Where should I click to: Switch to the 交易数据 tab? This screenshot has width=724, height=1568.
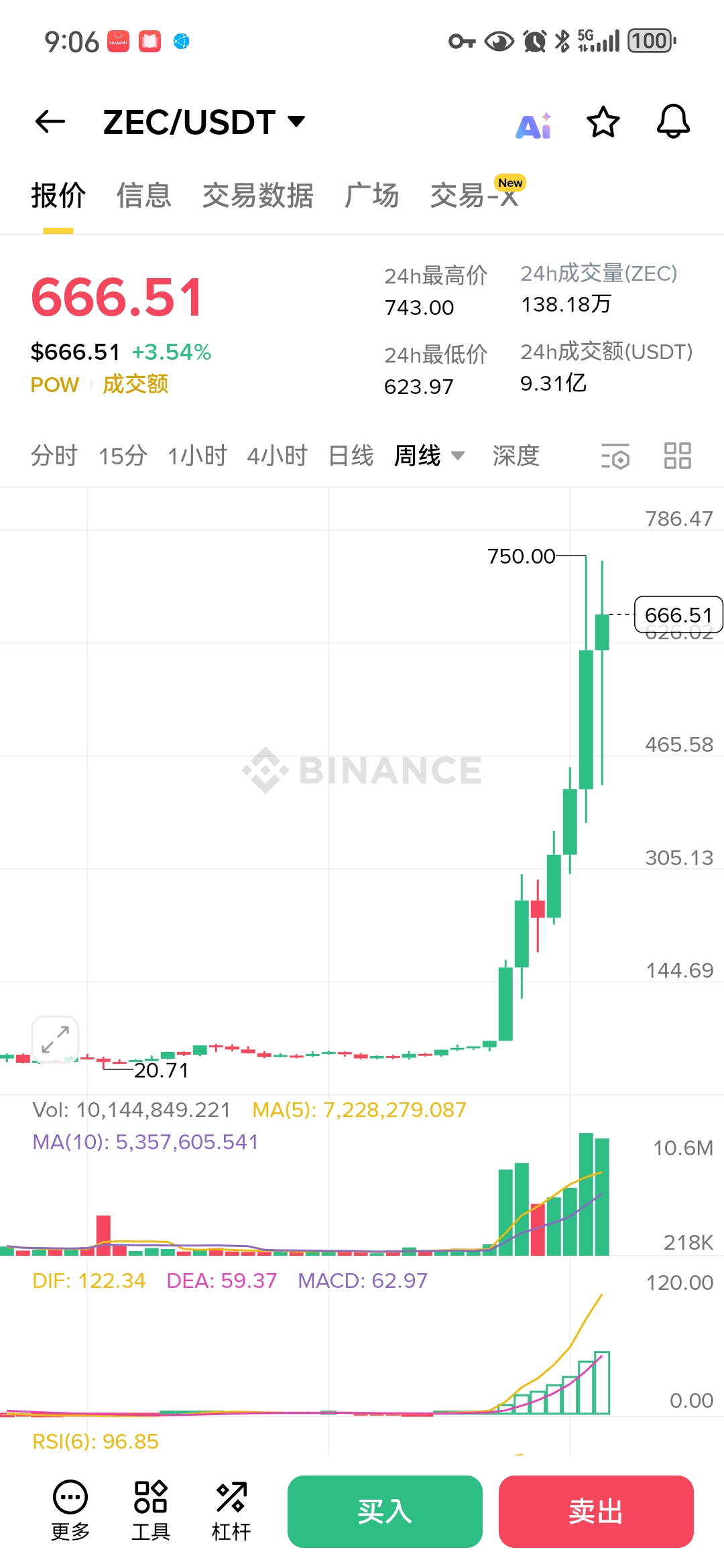(258, 196)
